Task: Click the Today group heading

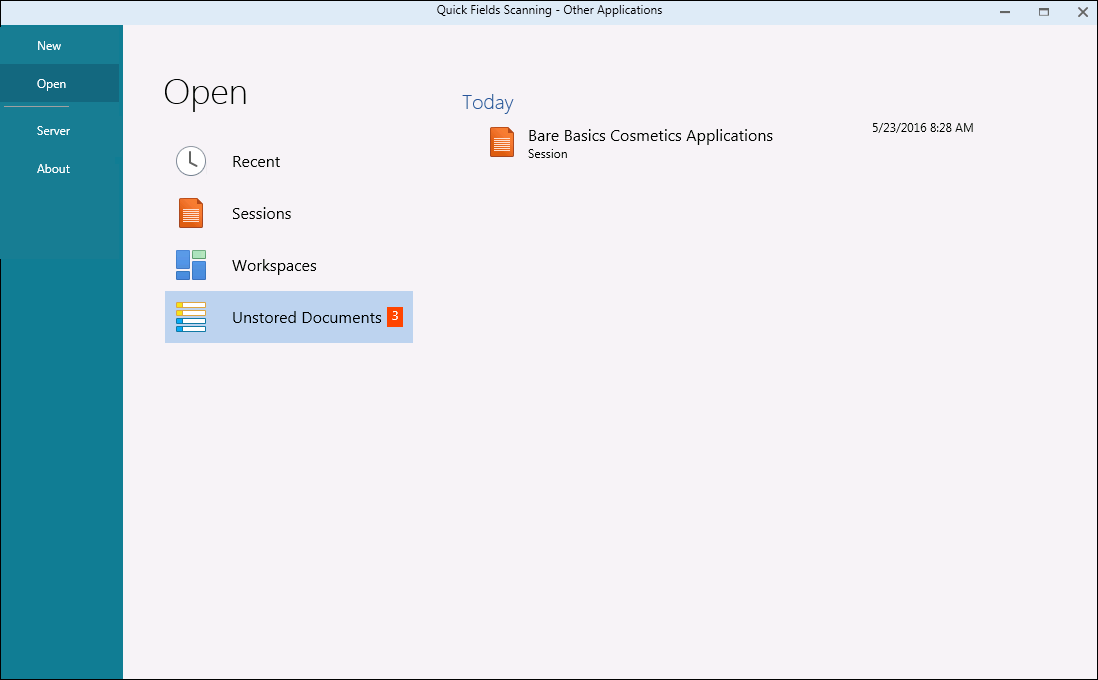Action: coord(488,103)
